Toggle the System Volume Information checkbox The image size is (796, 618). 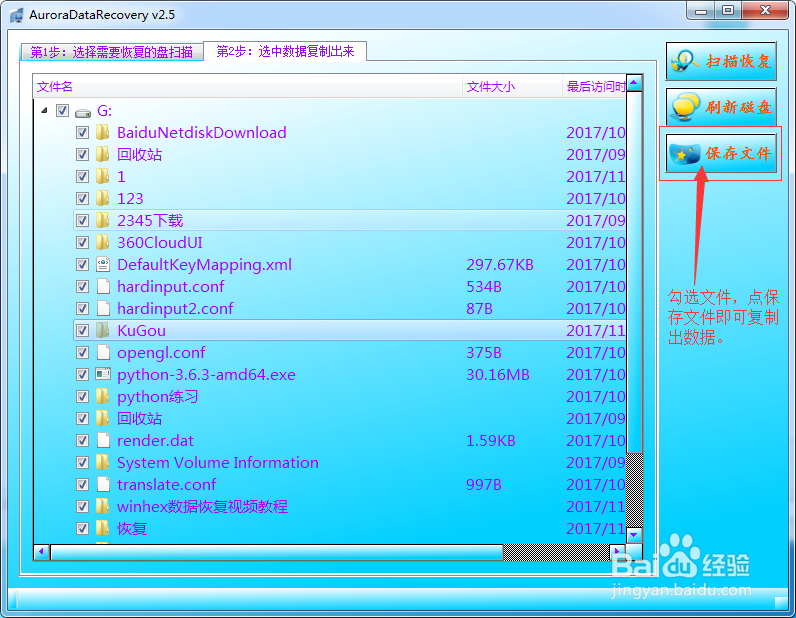coord(82,463)
